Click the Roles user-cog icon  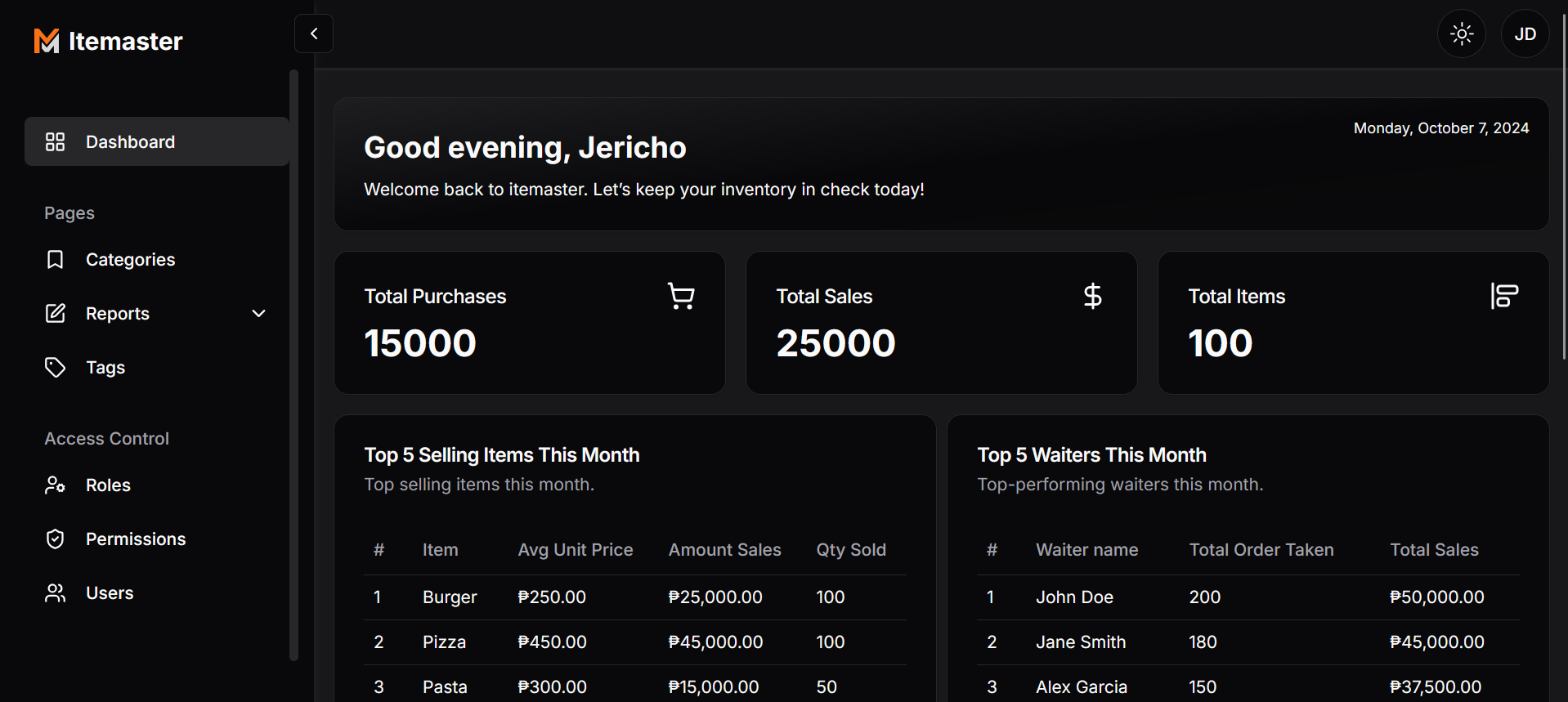pyautogui.click(x=55, y=485)
